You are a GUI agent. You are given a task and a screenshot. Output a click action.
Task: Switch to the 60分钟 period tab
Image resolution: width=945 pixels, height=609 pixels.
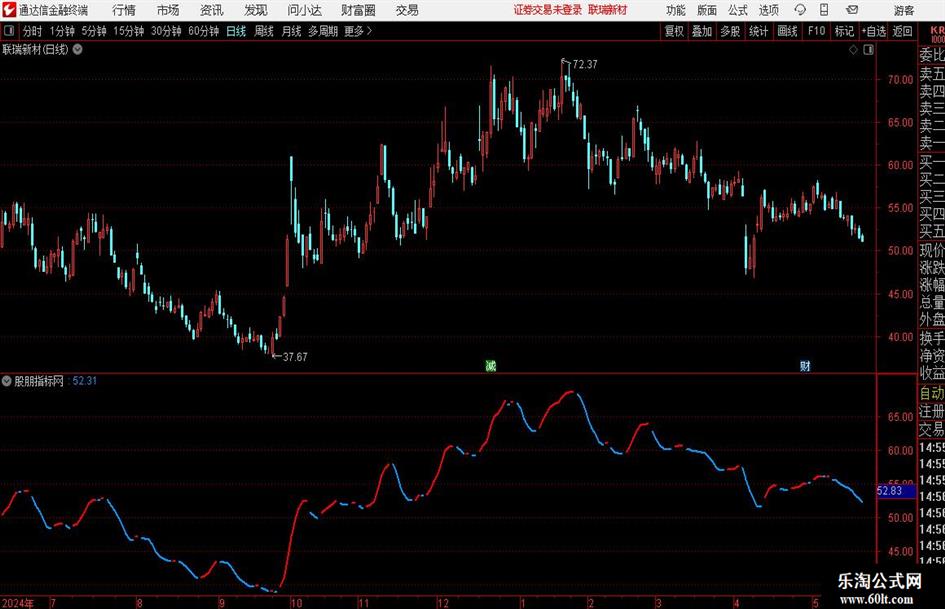tap(204, 31)
